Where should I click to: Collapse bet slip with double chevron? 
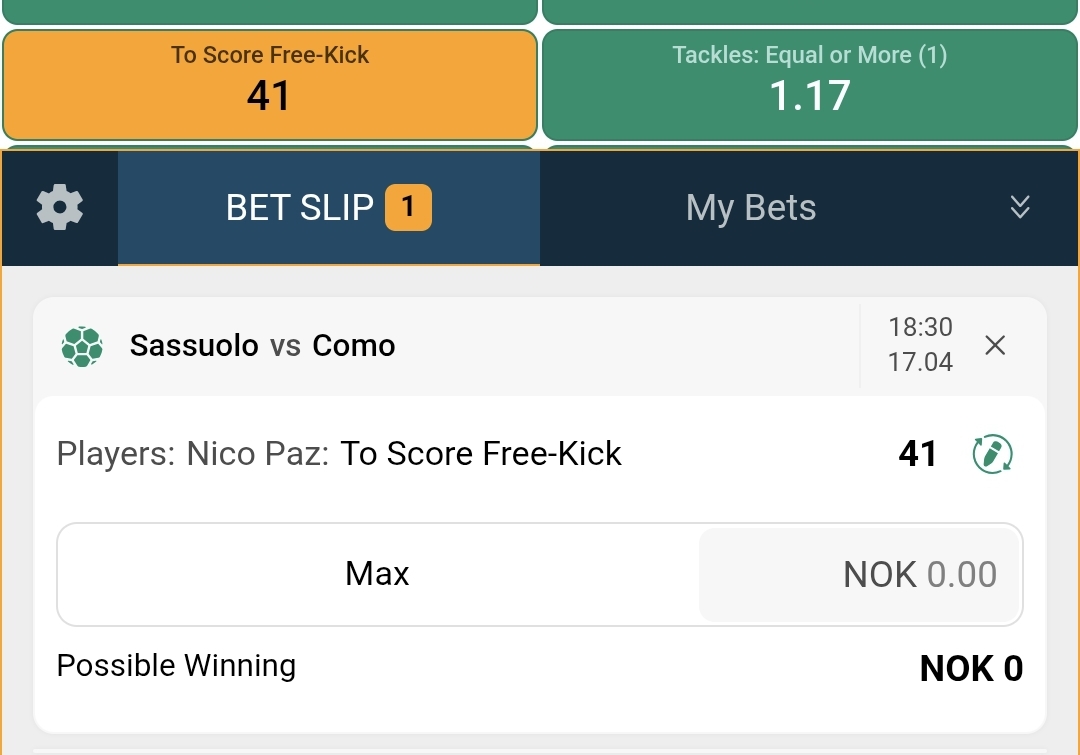[x=1019, y=207]
